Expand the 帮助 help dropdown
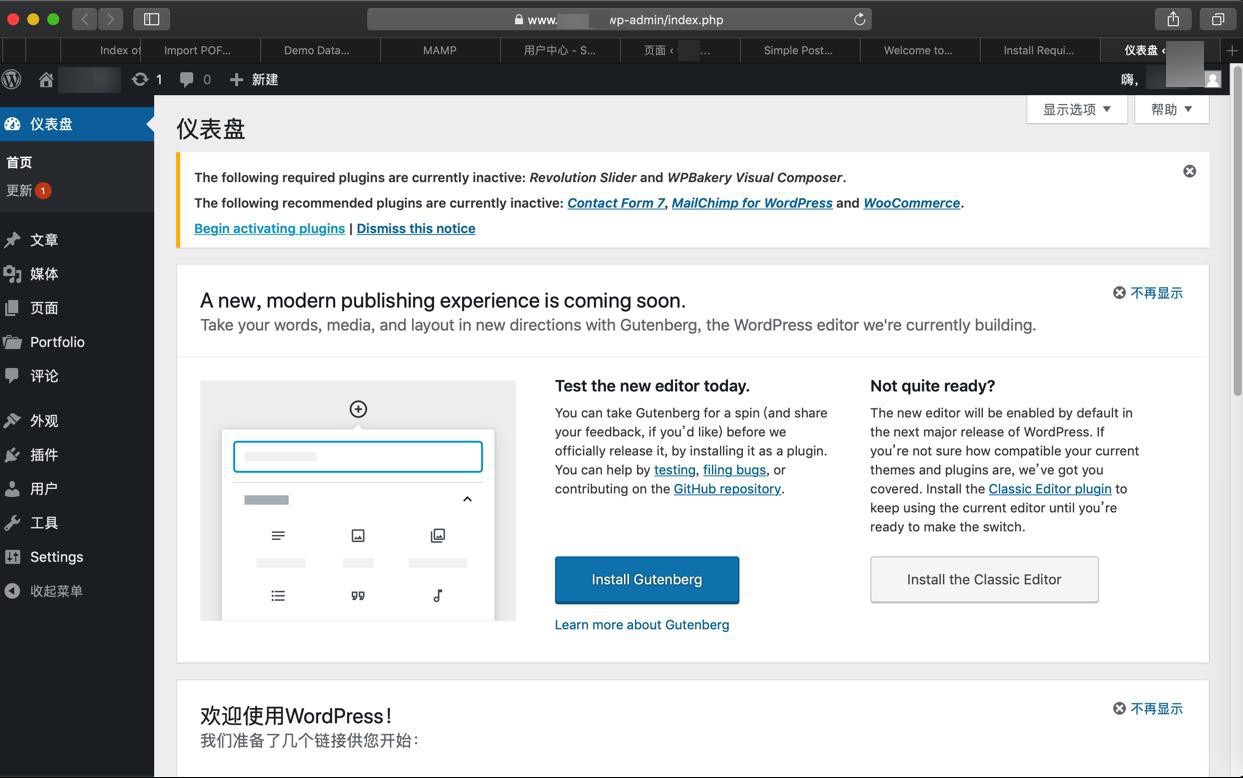The height and width of the screenshot is (778, 1243). click(x=1172, y=109)
